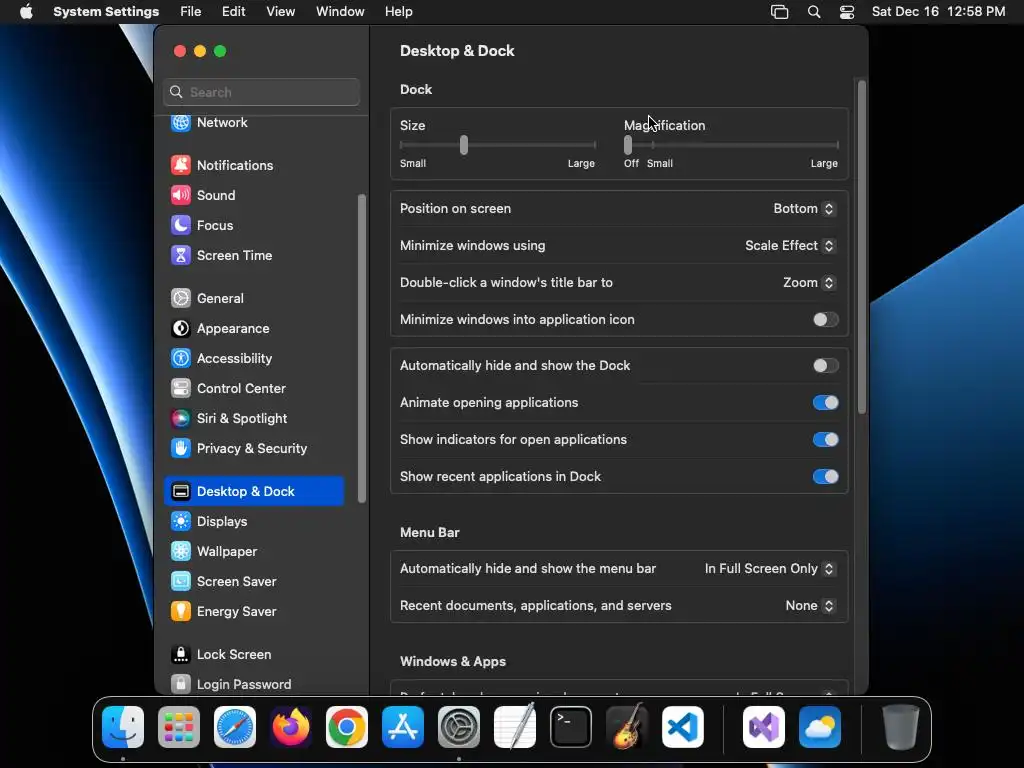Turn off Show recent applications in Dock
The height and width of the screenshot is (768, 1024).
click(x=825, y=477)
